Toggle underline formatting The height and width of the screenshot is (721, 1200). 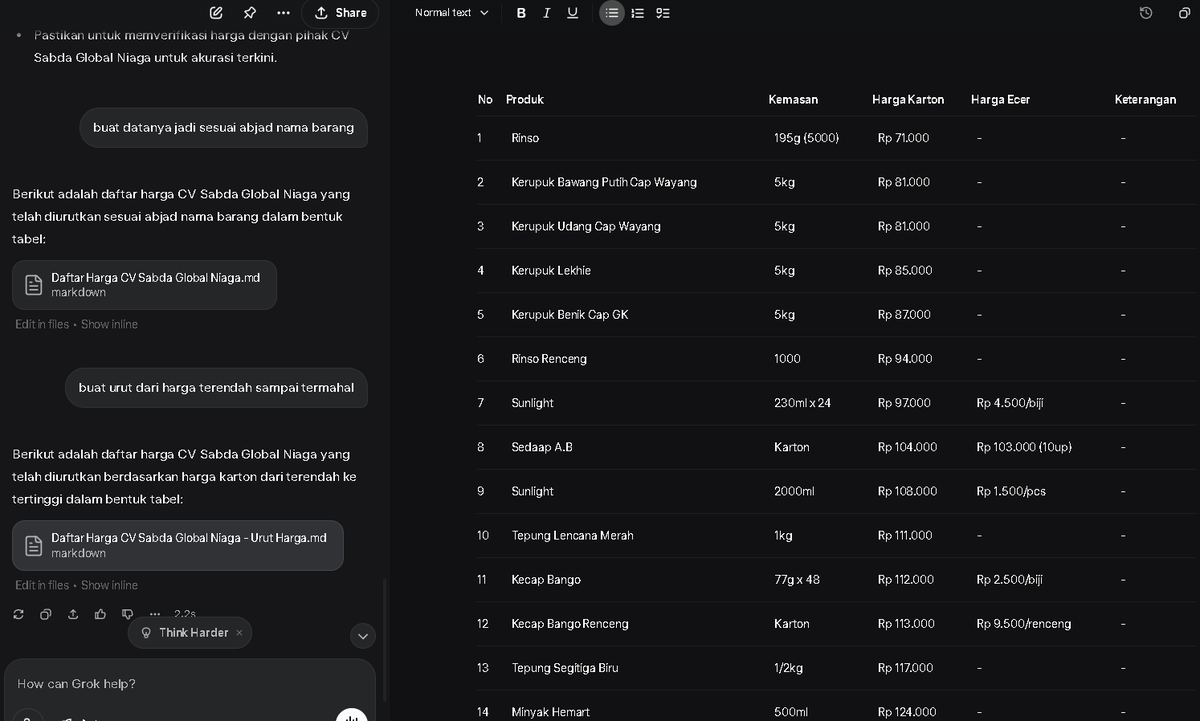click(x=572, y=13)
